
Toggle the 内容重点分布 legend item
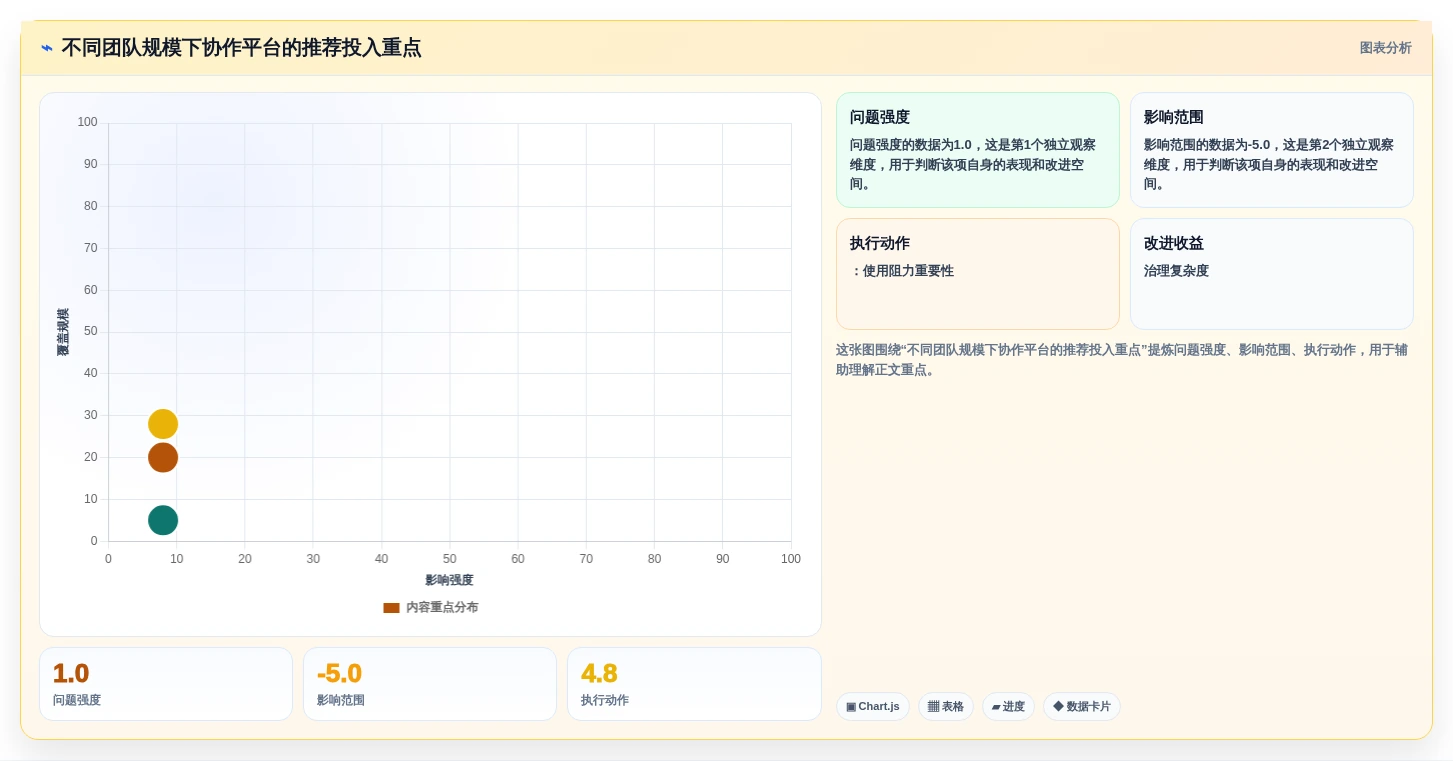point(431,607)
